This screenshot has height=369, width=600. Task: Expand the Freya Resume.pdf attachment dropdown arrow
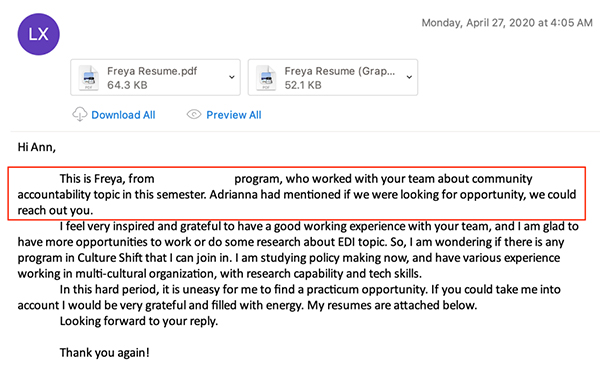click(232, 77)
